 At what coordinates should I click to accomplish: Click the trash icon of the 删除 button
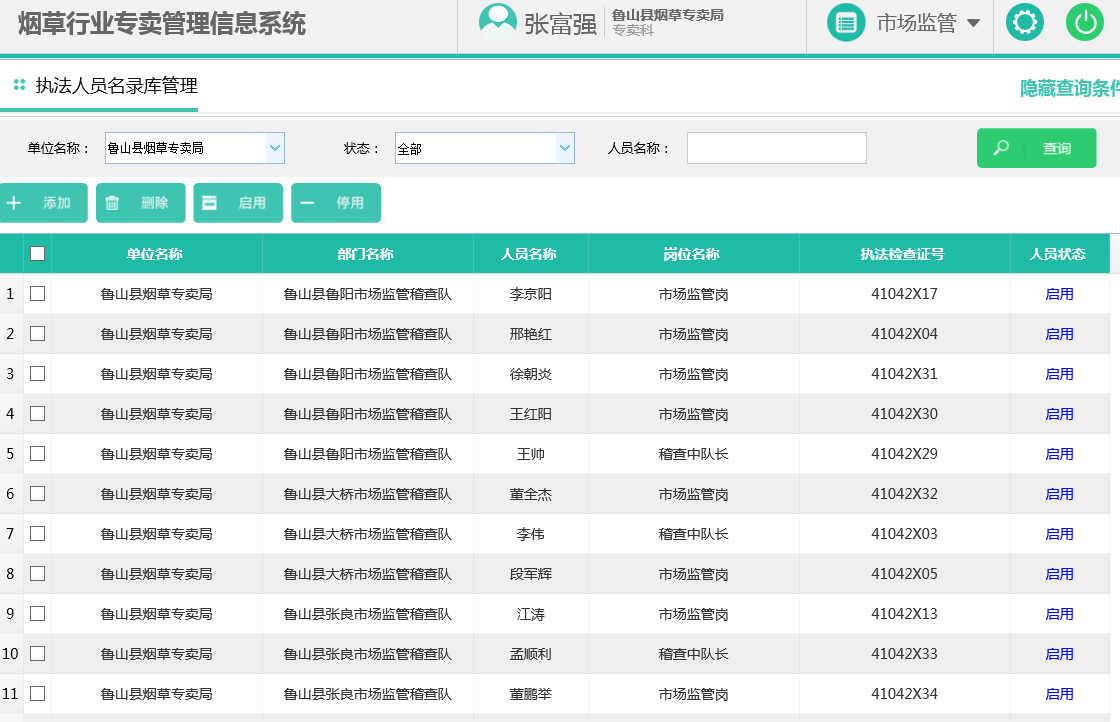(112, 203)
